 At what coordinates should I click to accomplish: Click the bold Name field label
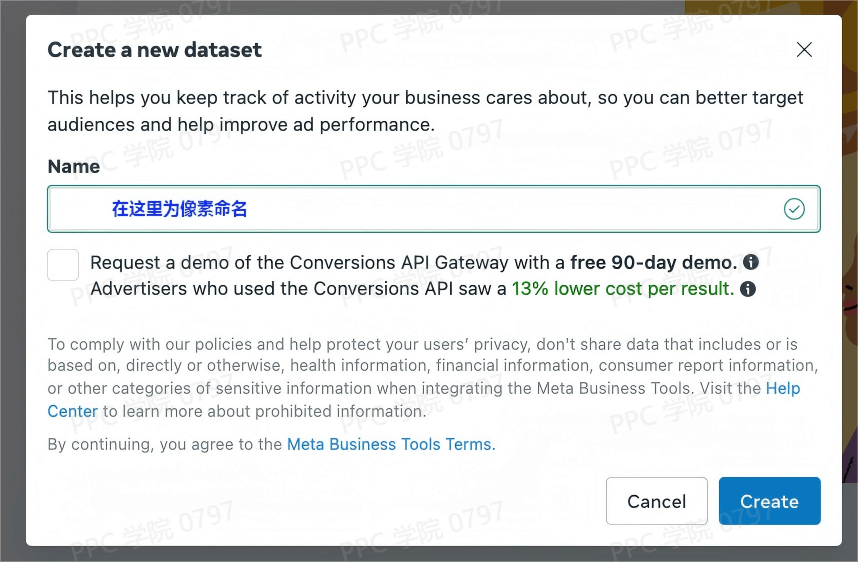tap(74, 167)
